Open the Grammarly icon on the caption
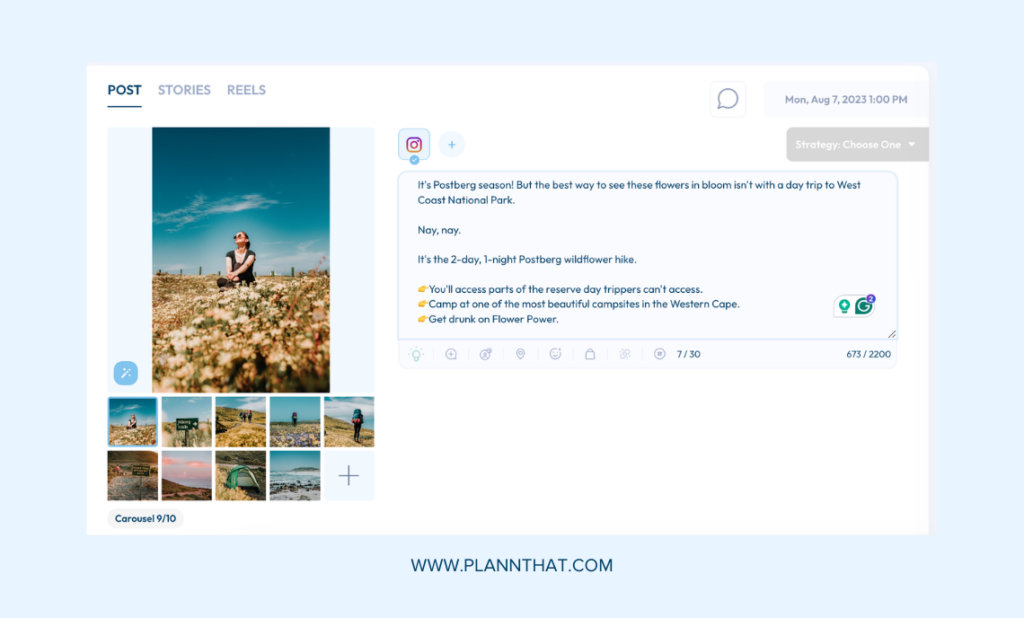Image resolution: width=1024 pixels, height=618 pixels. (864, 305)
